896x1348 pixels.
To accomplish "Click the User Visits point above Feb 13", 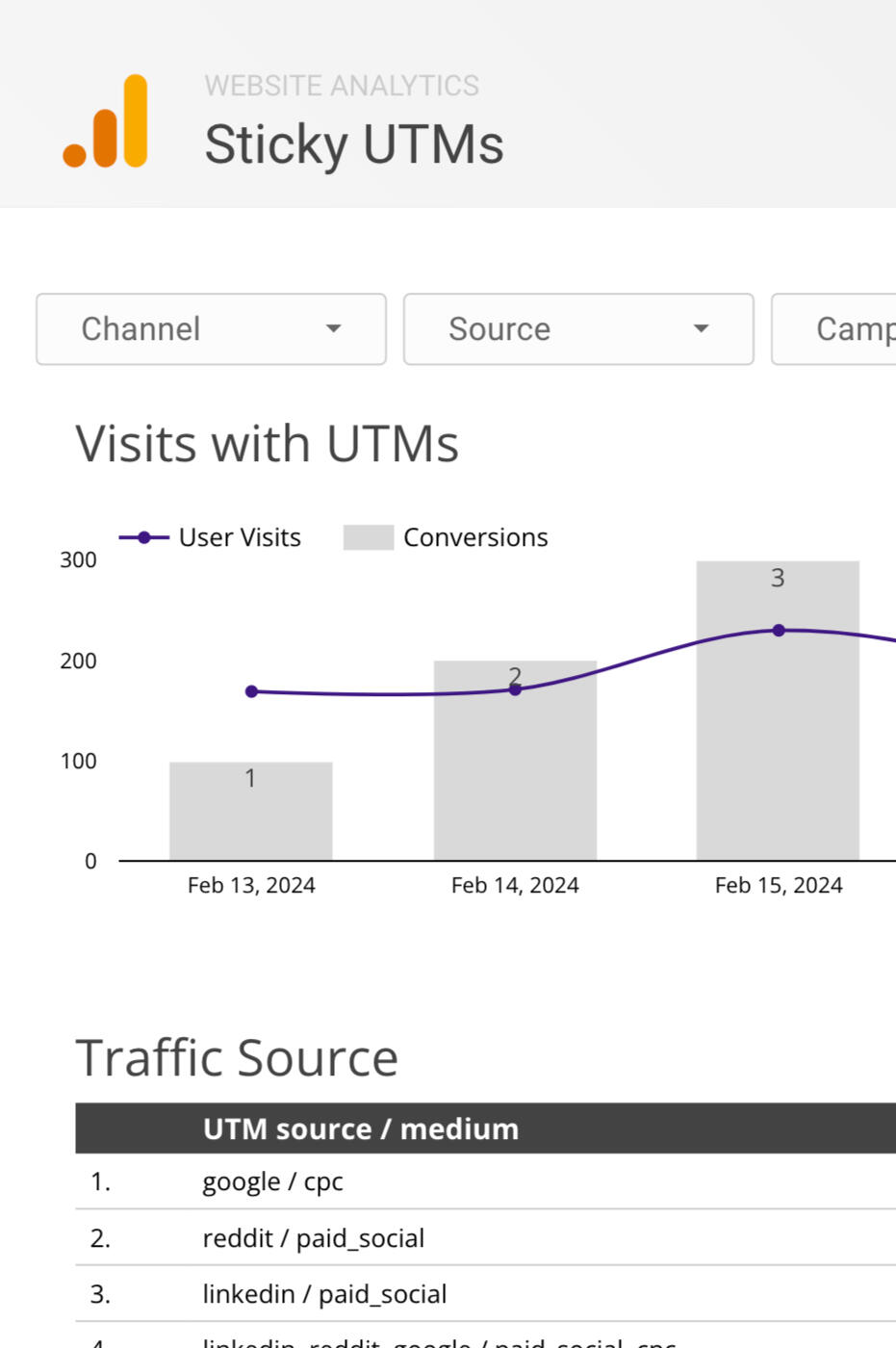I will (251, 691).
